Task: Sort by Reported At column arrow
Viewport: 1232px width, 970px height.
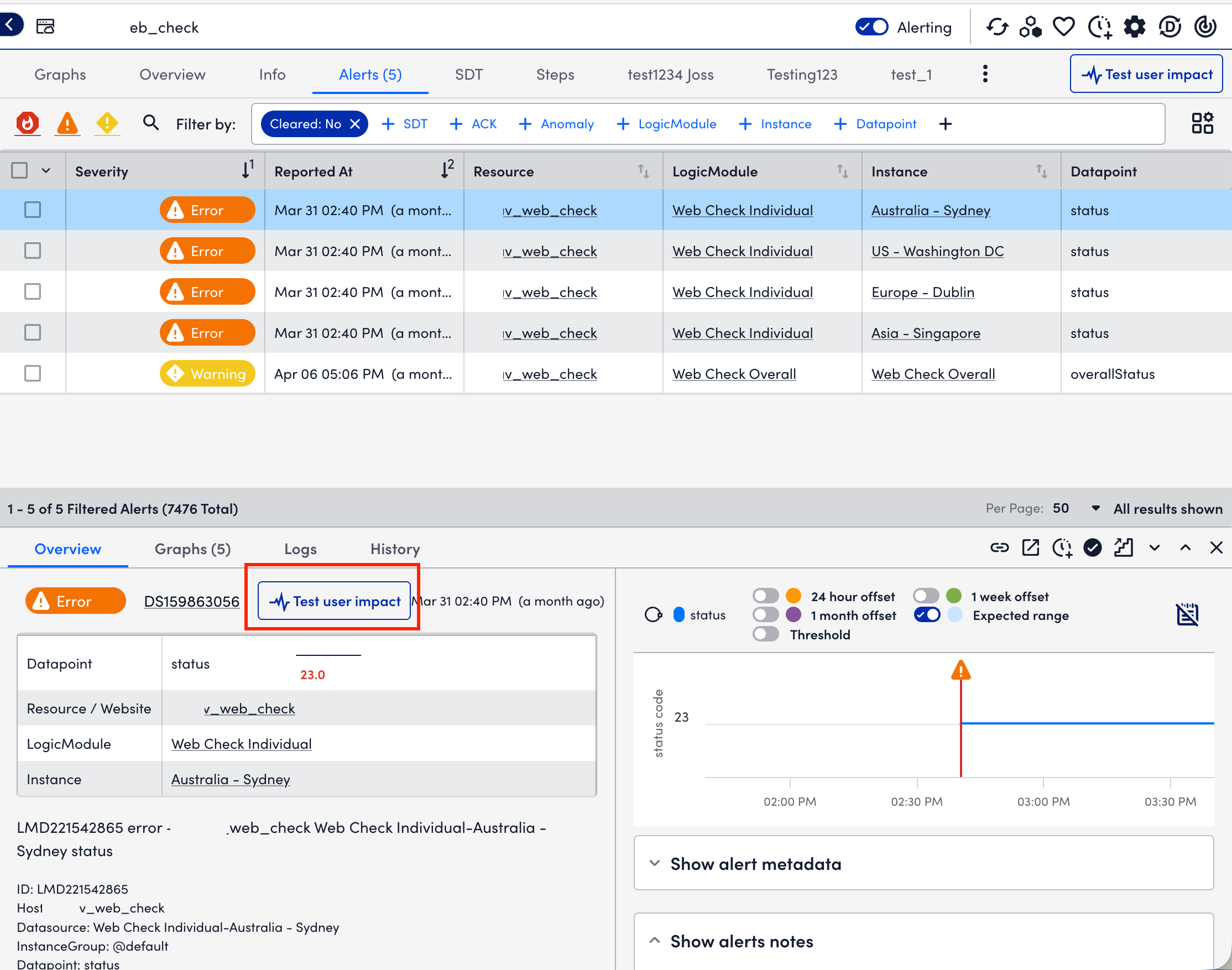Action: (447, 169)
